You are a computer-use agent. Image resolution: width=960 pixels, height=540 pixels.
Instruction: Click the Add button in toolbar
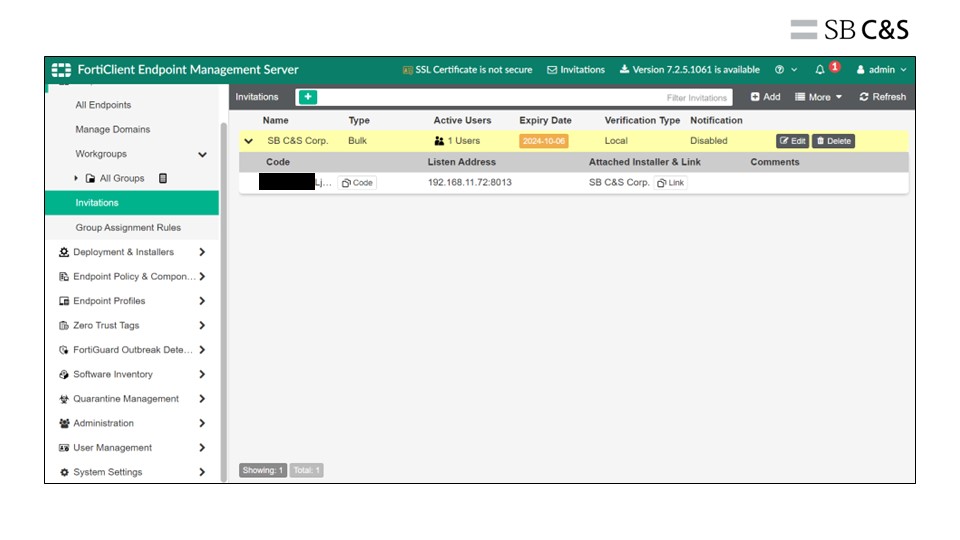765,97
